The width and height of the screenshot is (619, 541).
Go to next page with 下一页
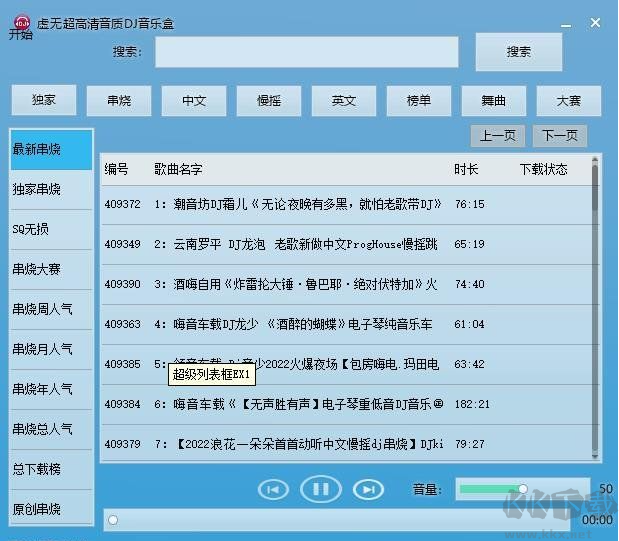[560, 136]
